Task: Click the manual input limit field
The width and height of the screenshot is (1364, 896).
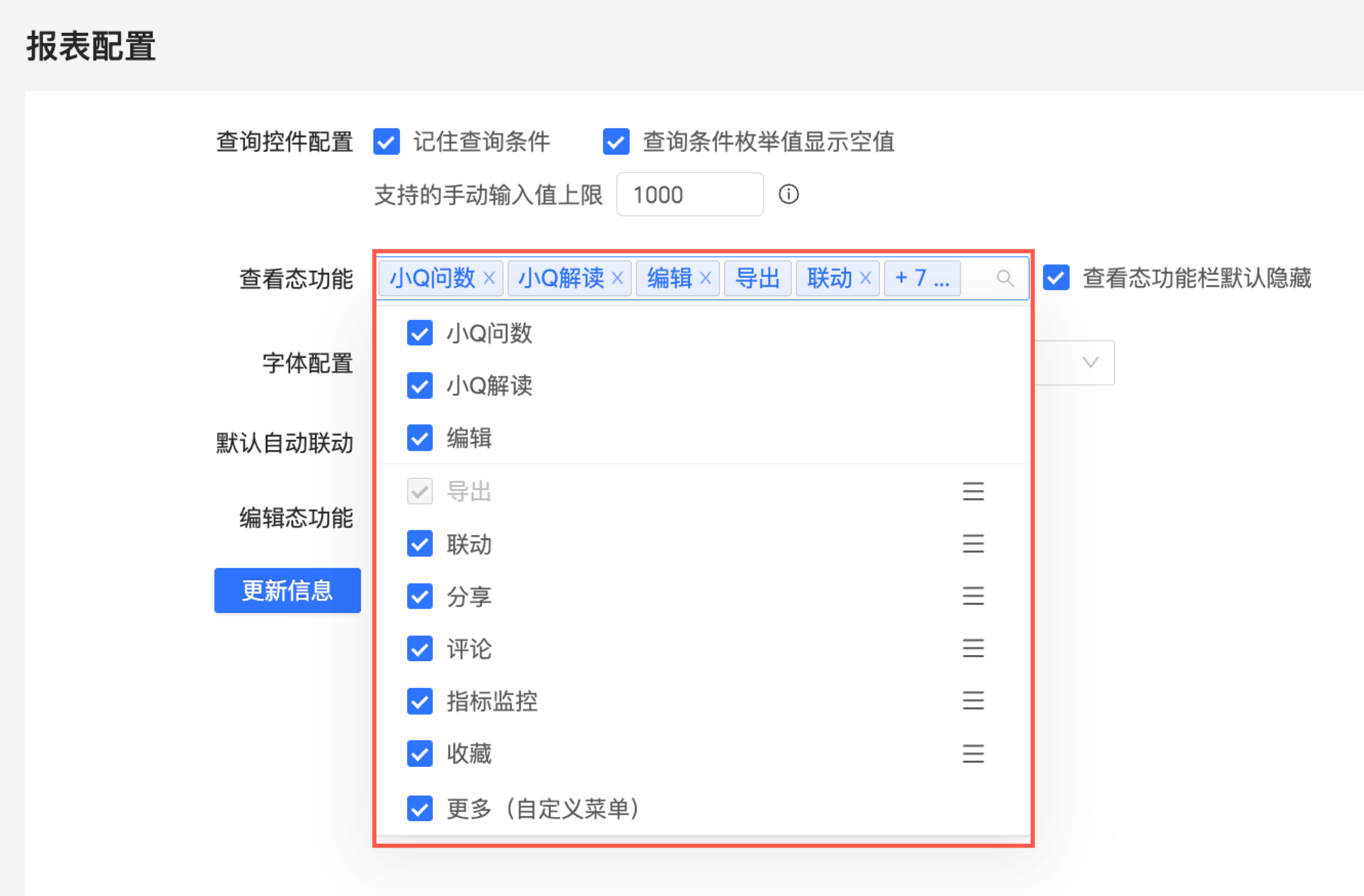Action: click(690, 195)
